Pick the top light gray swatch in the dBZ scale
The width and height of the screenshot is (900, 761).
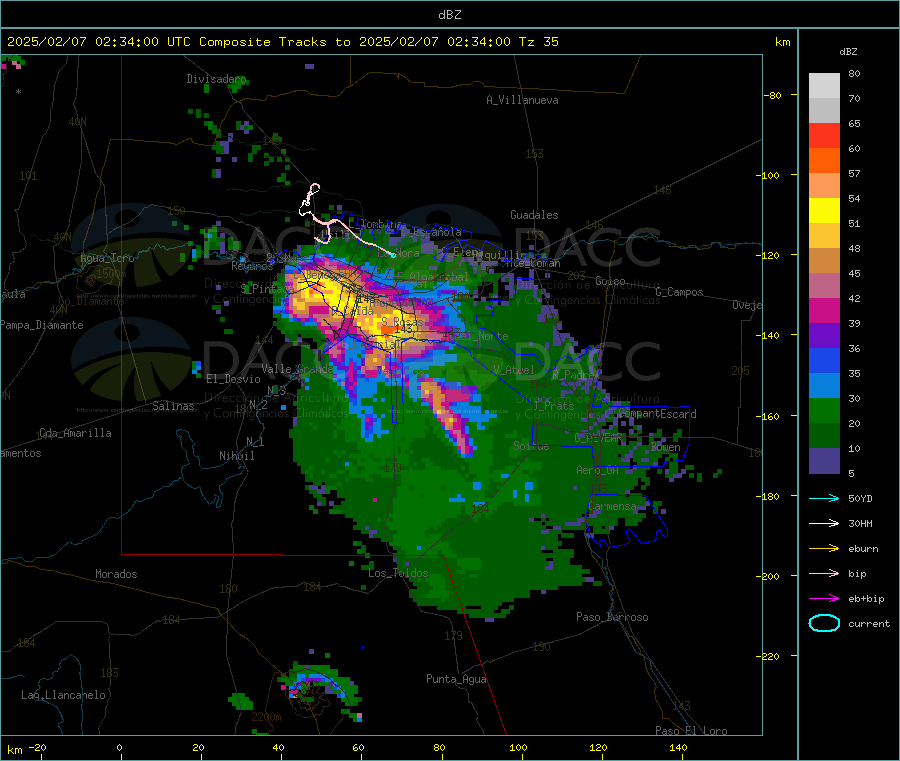[x=824, y=86]
